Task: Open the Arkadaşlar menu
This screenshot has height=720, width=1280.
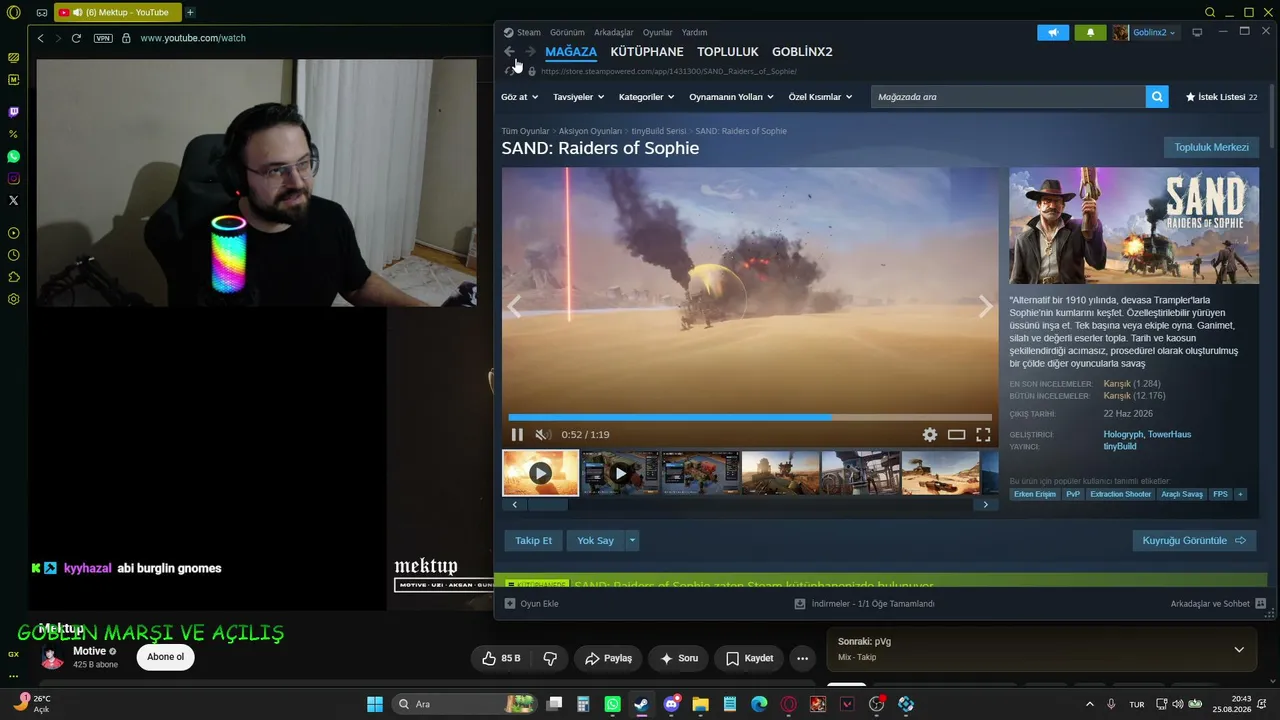Action: click(613, 32)
